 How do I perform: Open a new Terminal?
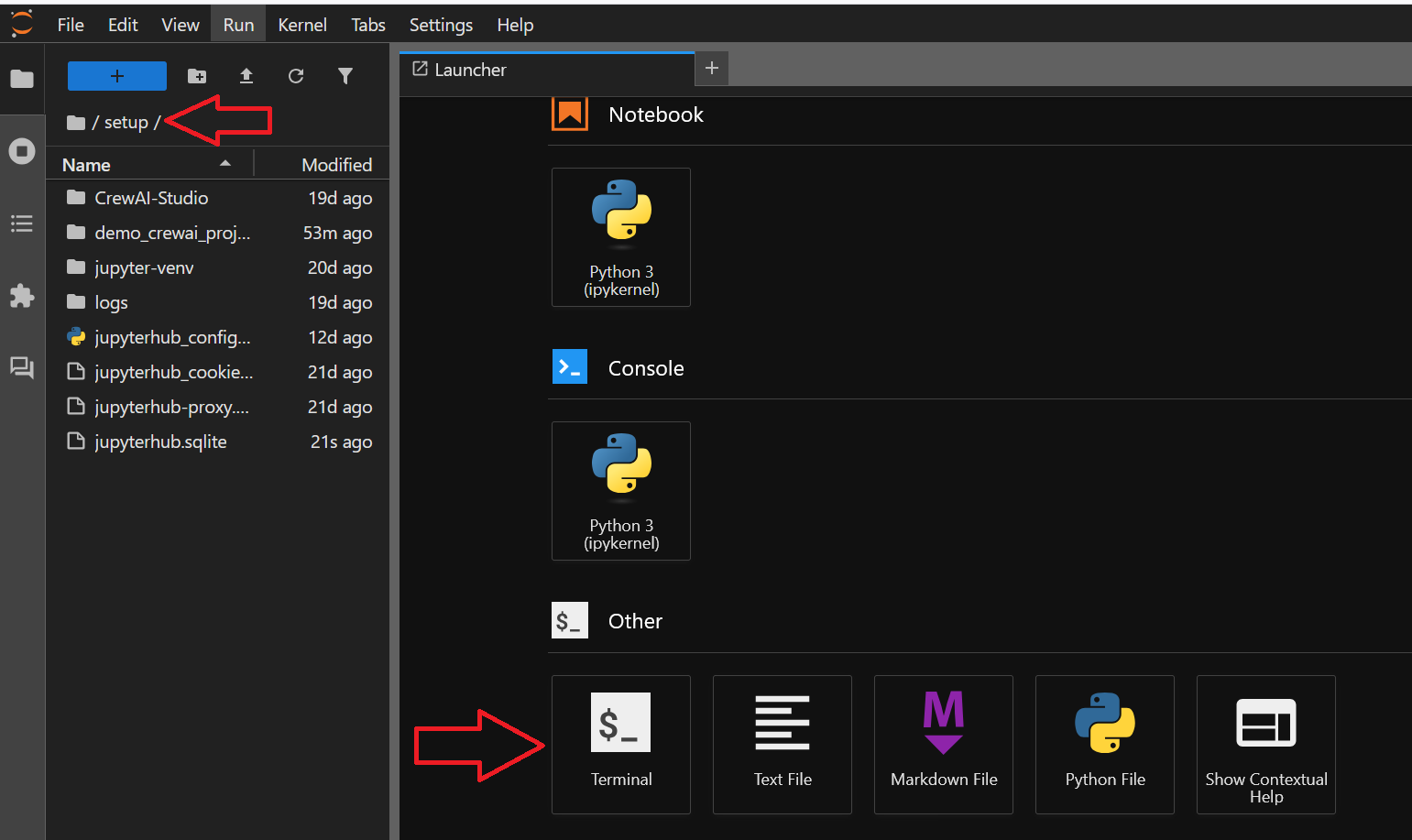point(621,745)
